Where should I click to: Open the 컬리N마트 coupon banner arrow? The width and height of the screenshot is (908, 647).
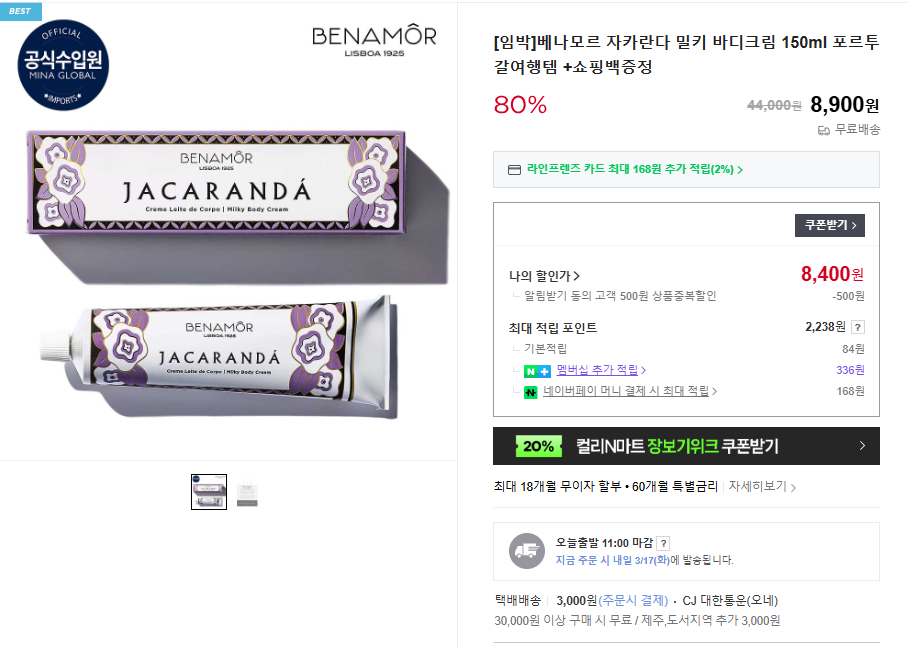[862, 445]
